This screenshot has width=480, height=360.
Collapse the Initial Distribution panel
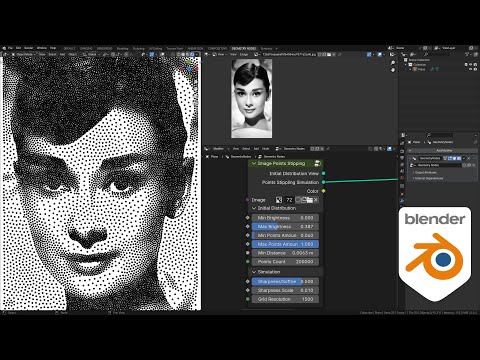click(254, 208)
